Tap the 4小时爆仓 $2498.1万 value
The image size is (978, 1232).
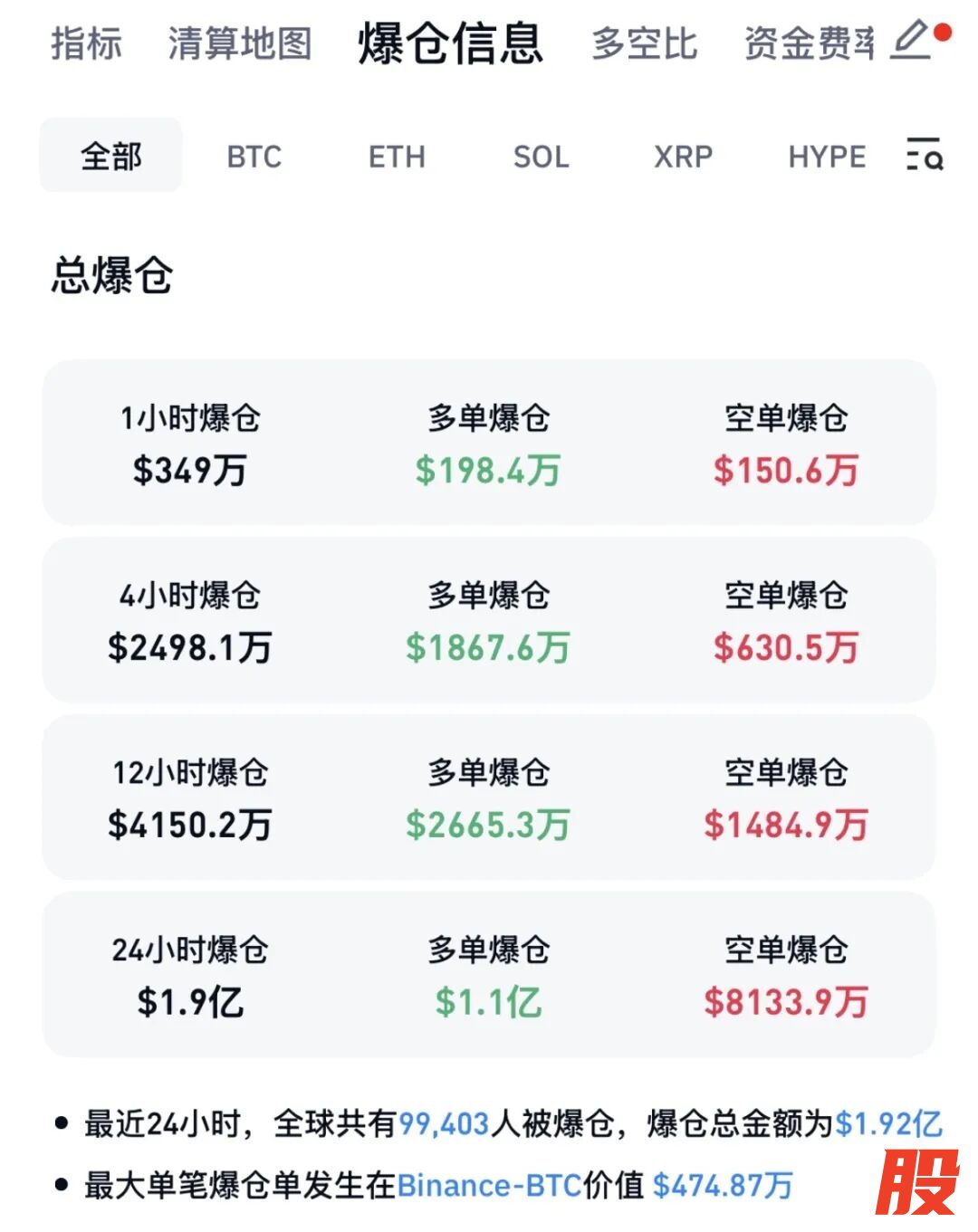point(190,647)
